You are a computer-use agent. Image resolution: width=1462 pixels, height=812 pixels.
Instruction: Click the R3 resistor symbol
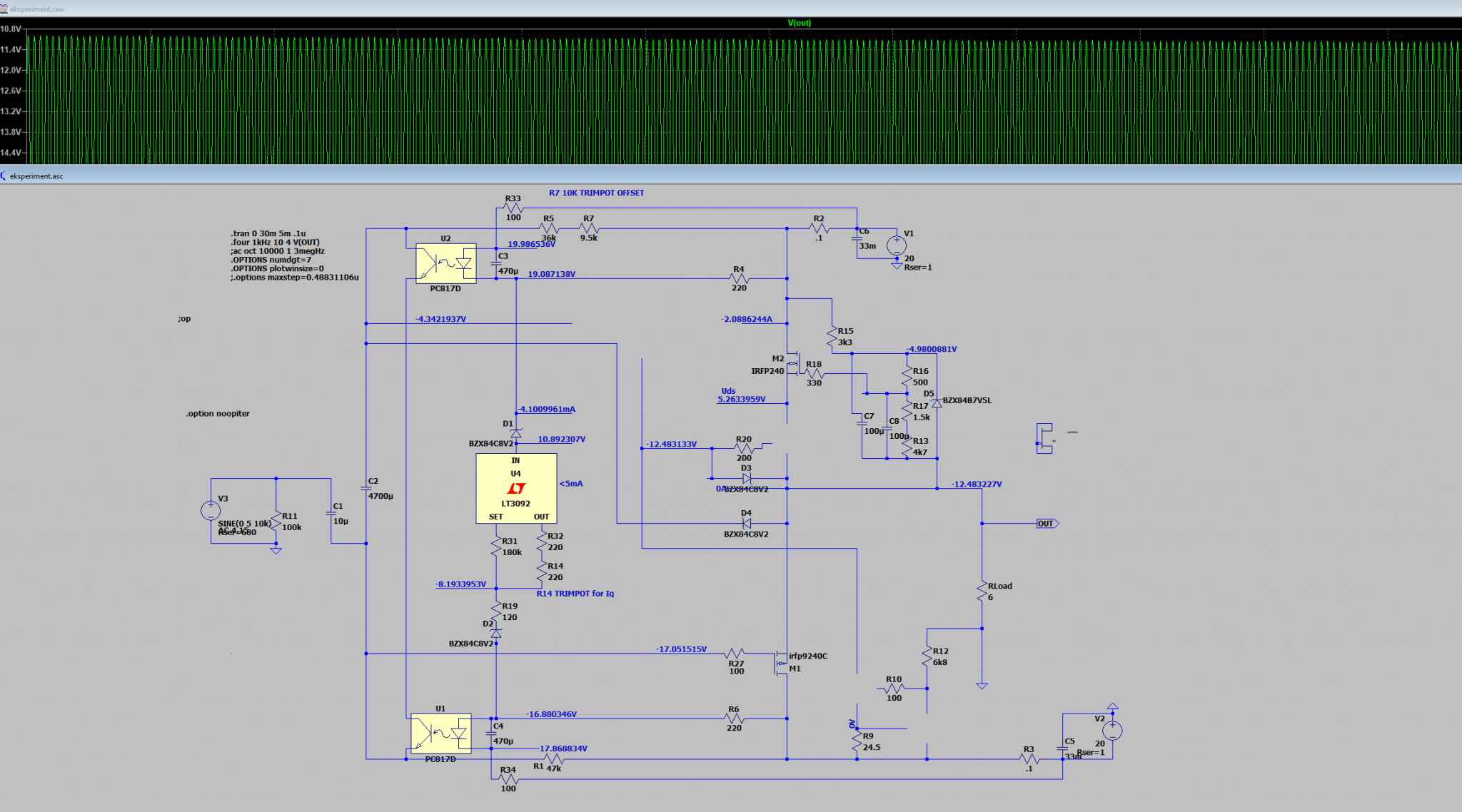tap(1029, 758)
